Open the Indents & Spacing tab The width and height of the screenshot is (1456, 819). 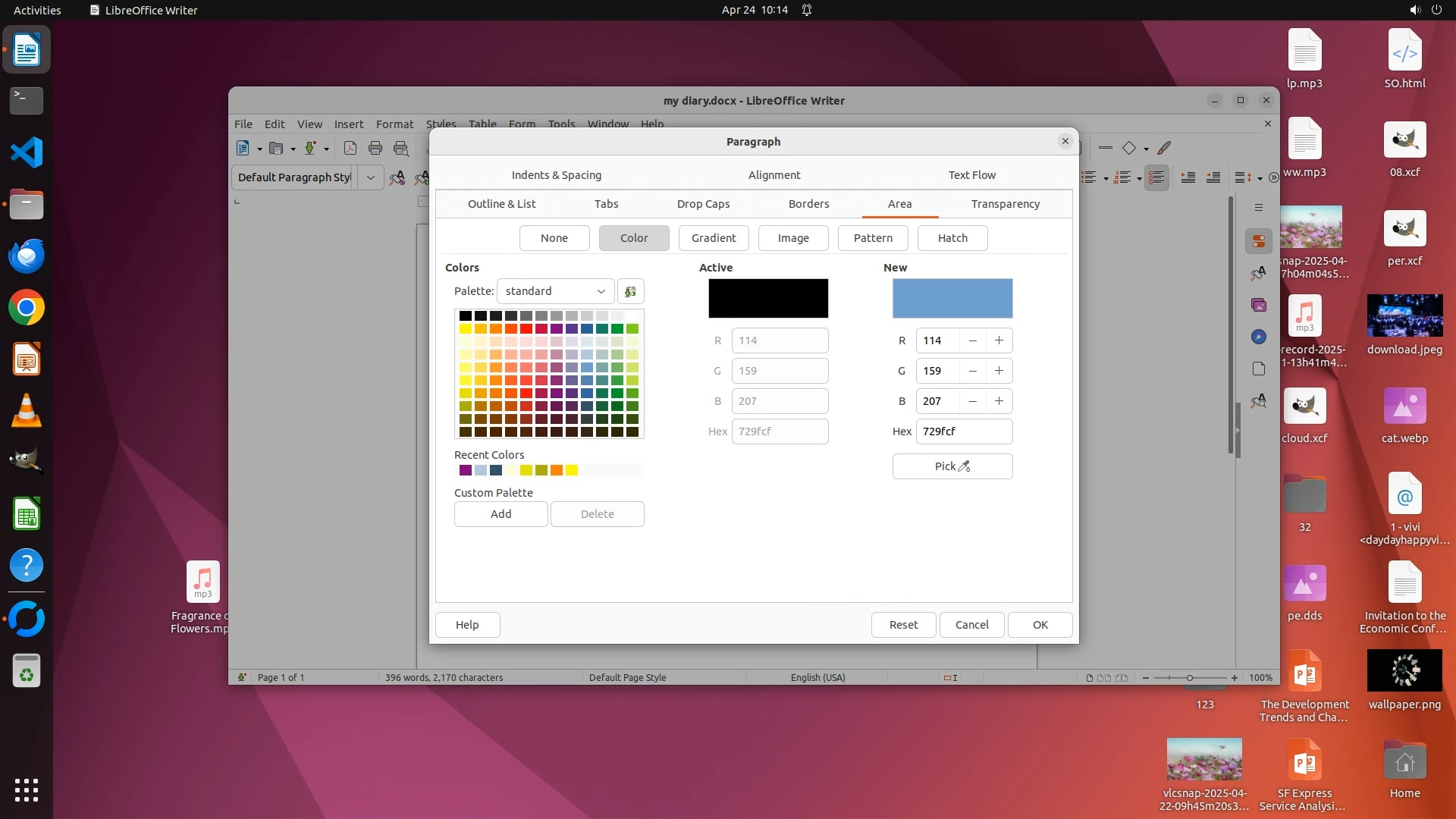pyautogui.click(x=556, y=175)
